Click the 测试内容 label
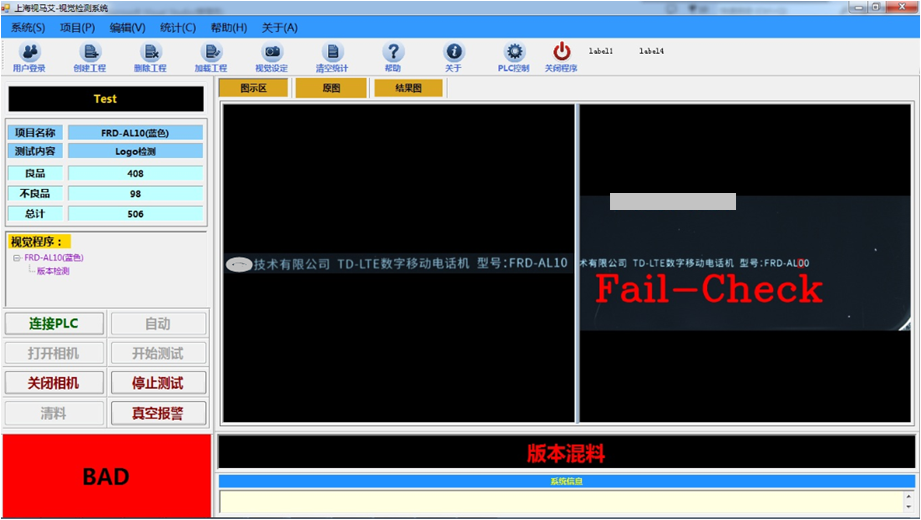 pyautogui.click(x=35, y=151)
